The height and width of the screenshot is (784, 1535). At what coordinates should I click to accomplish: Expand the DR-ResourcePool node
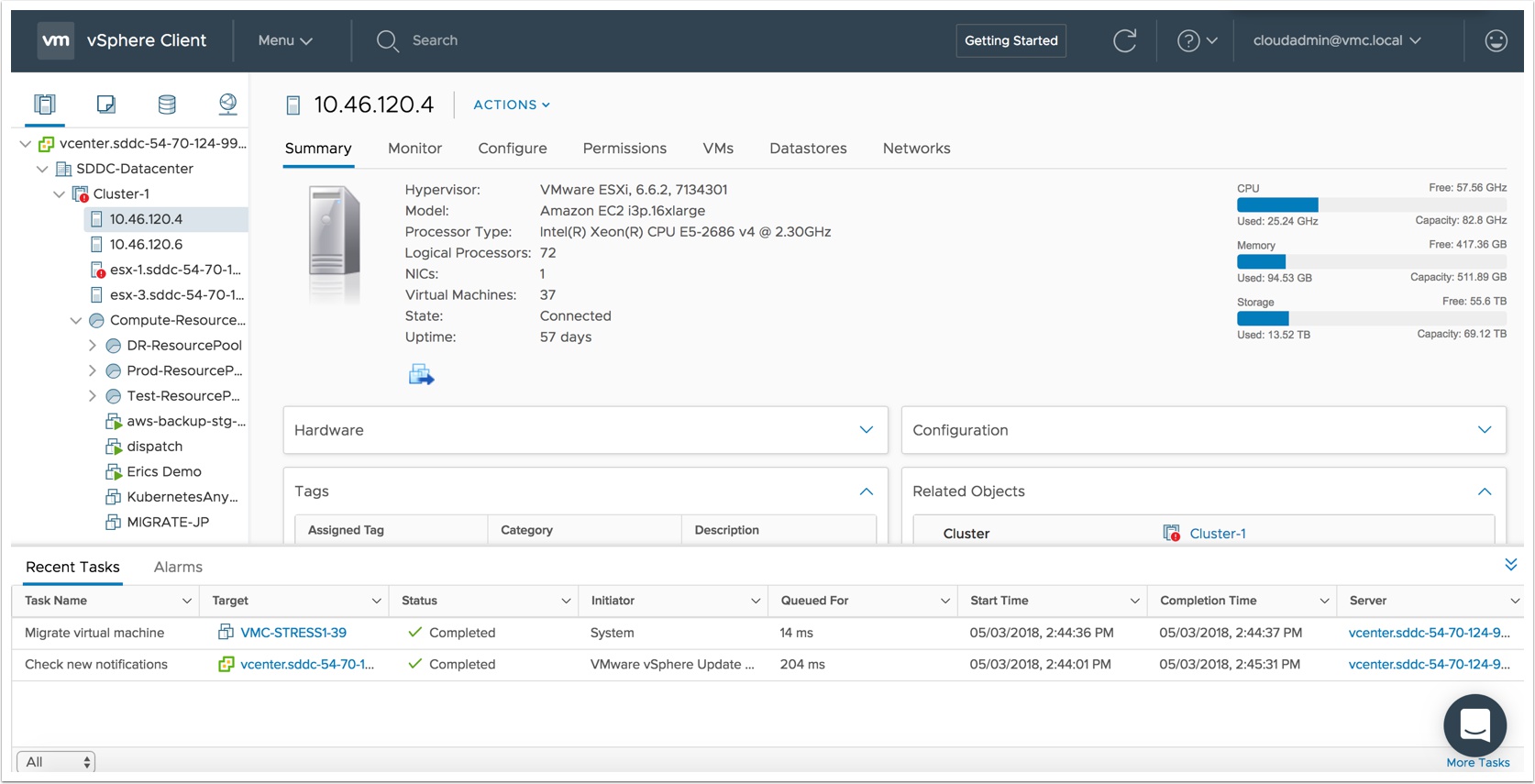click(x=93, y=346)
